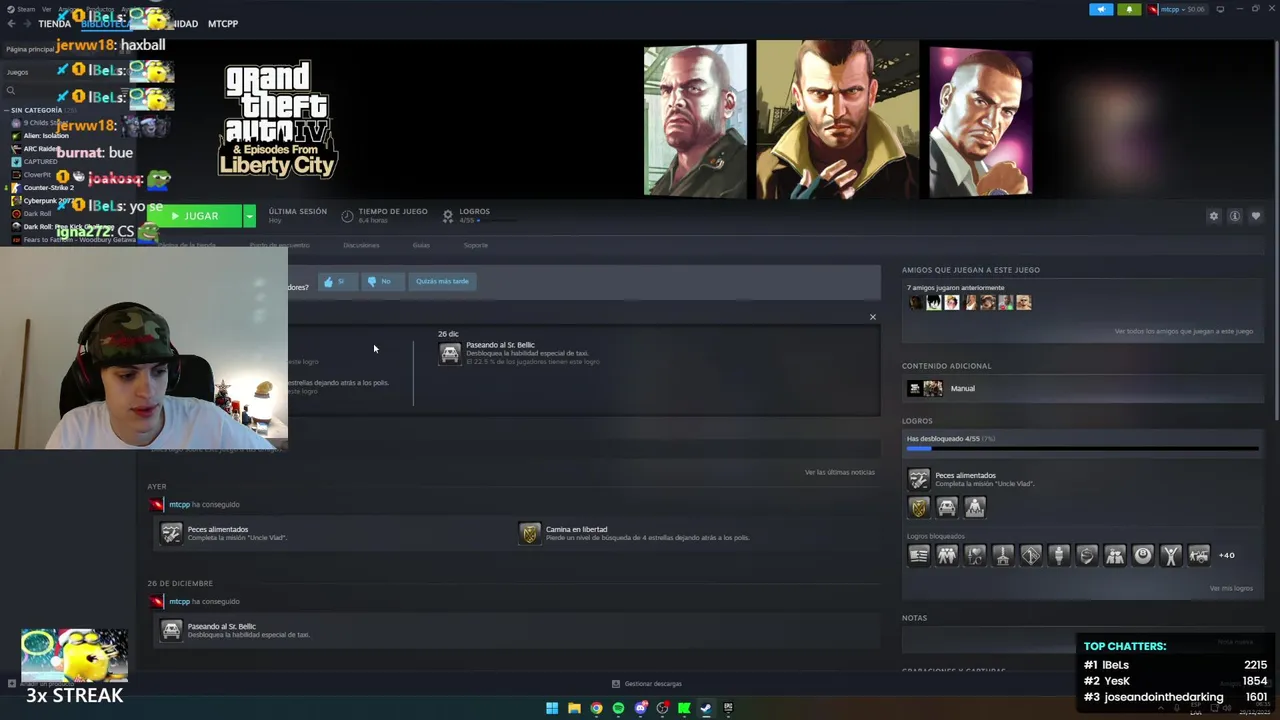Click the Tiempo de juego clock icon
Image resolution: width=1280 pixels, height=720 pixels.
[x=347, y=215]
